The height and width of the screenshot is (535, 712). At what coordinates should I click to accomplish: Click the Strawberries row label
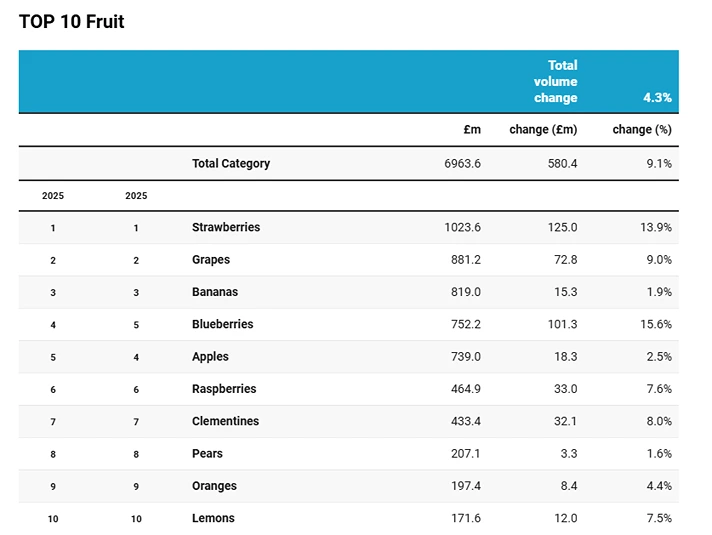pos(225,227)
